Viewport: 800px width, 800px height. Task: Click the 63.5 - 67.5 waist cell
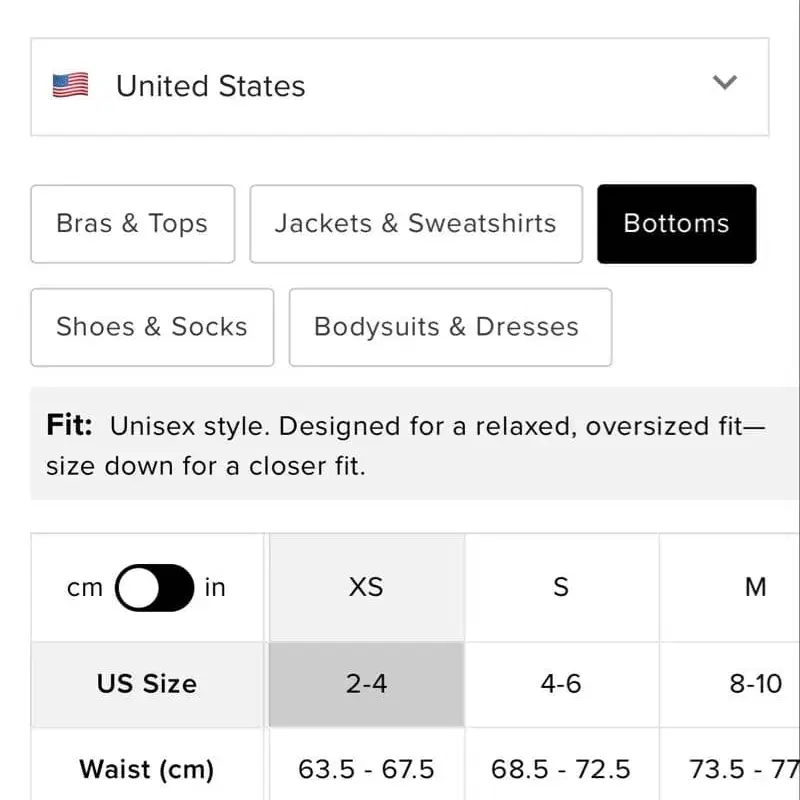coord(366,764)
